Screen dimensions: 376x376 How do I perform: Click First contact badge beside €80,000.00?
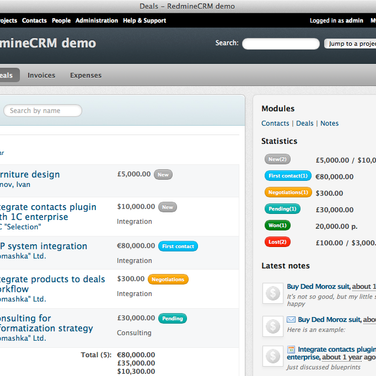tap(178, 246)
